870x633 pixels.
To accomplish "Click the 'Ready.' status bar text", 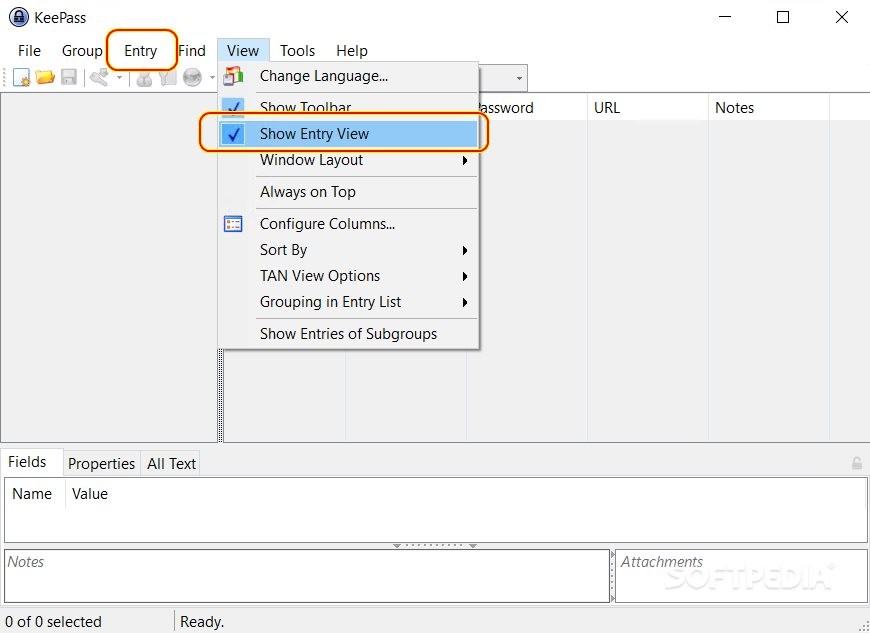I will click(x=202, y=622).
